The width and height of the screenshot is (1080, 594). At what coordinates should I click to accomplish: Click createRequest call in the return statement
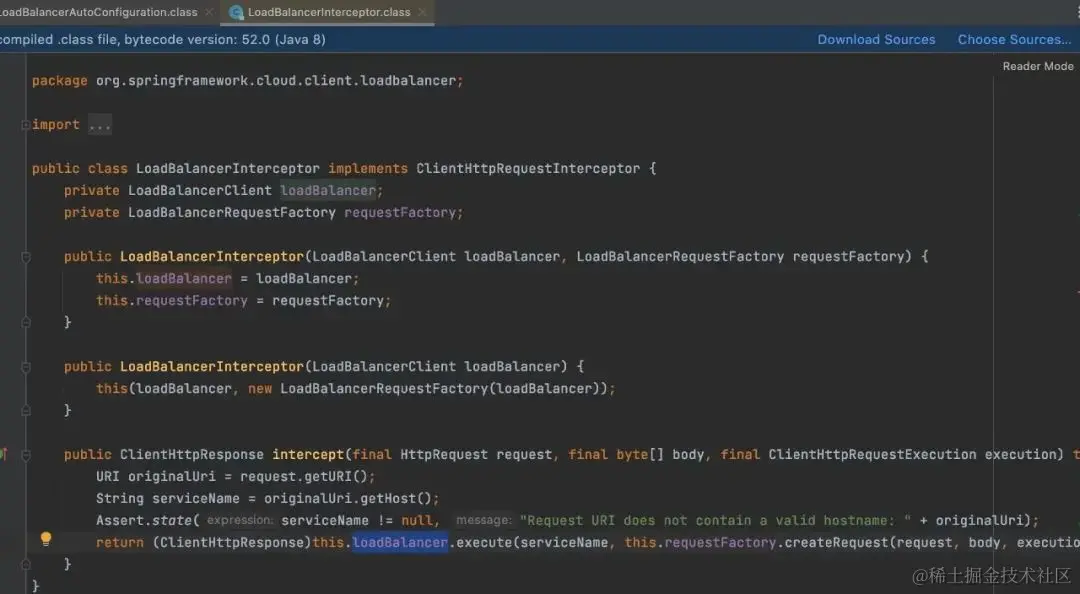pyautogui.click(x=836, y=543)
